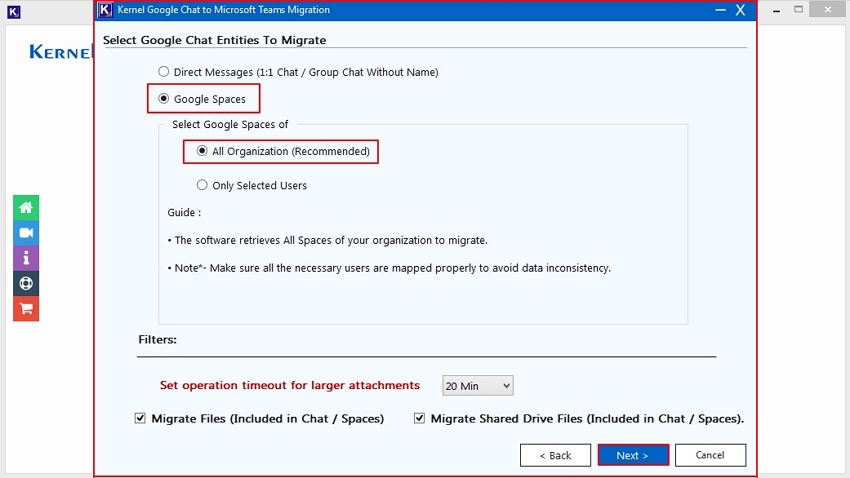This screenshot has height=478, width=850.
Task: Choose All Organization (Recommended) option
Action: tap(202, 151)
